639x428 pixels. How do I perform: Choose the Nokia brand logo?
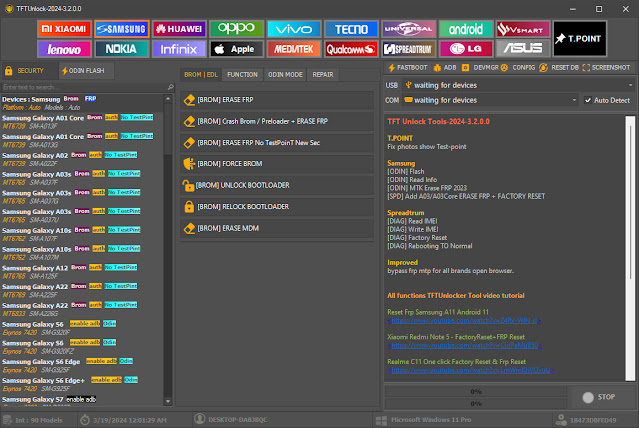[122, 49]
